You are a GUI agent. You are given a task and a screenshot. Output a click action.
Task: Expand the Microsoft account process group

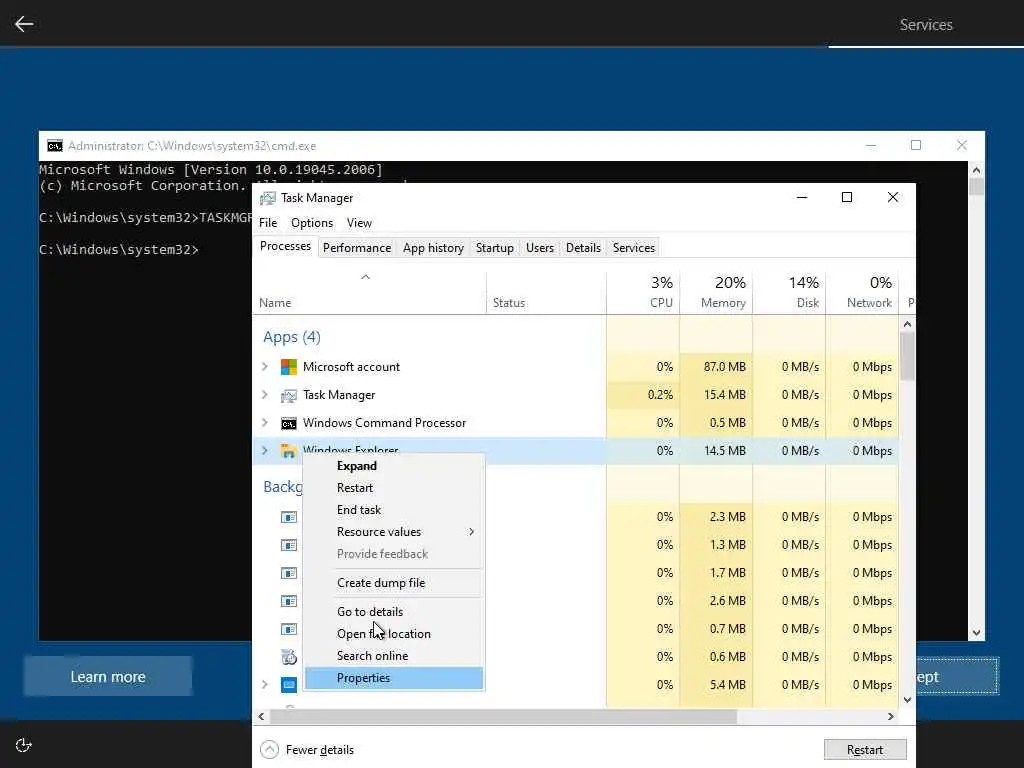[x=264, y=366]
